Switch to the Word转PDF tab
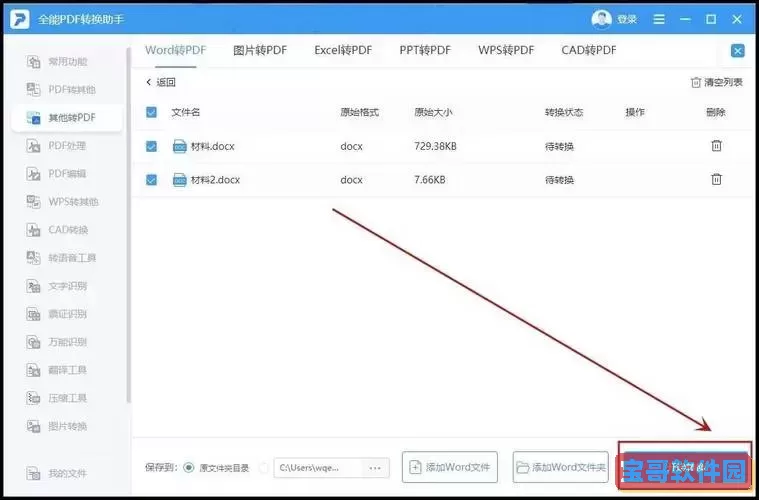Screen dimensions: 759x500 click(x=176, y=50)
